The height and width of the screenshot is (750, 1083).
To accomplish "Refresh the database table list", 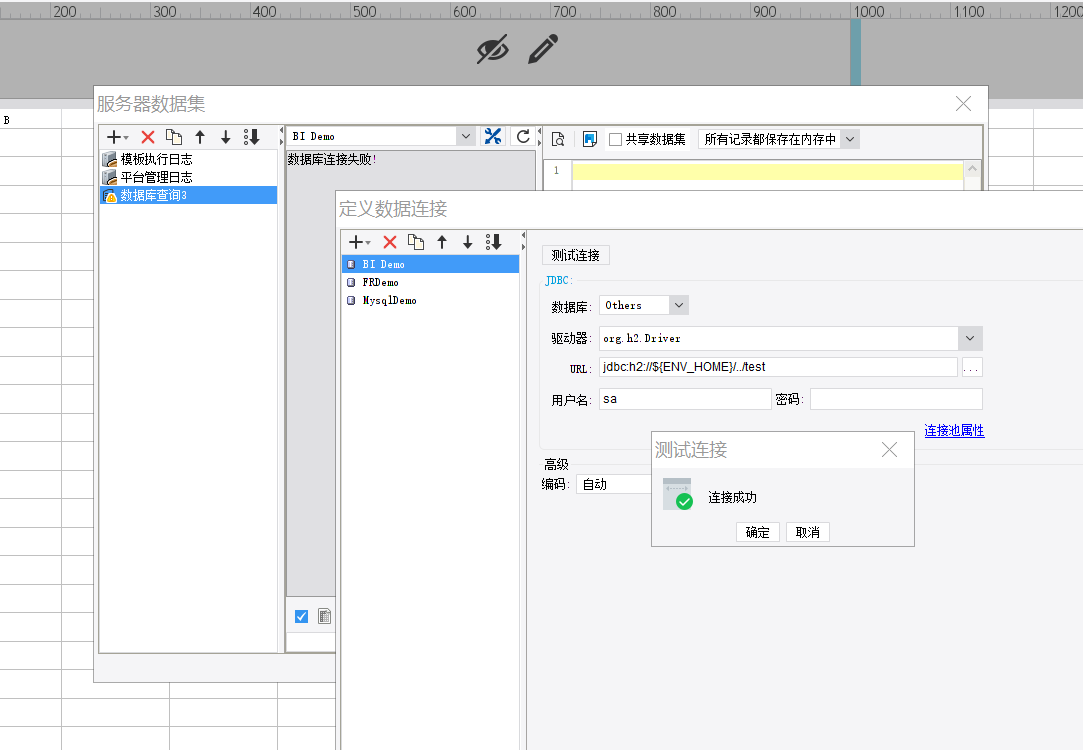I will pyautogui.click(x=523, y=137).
